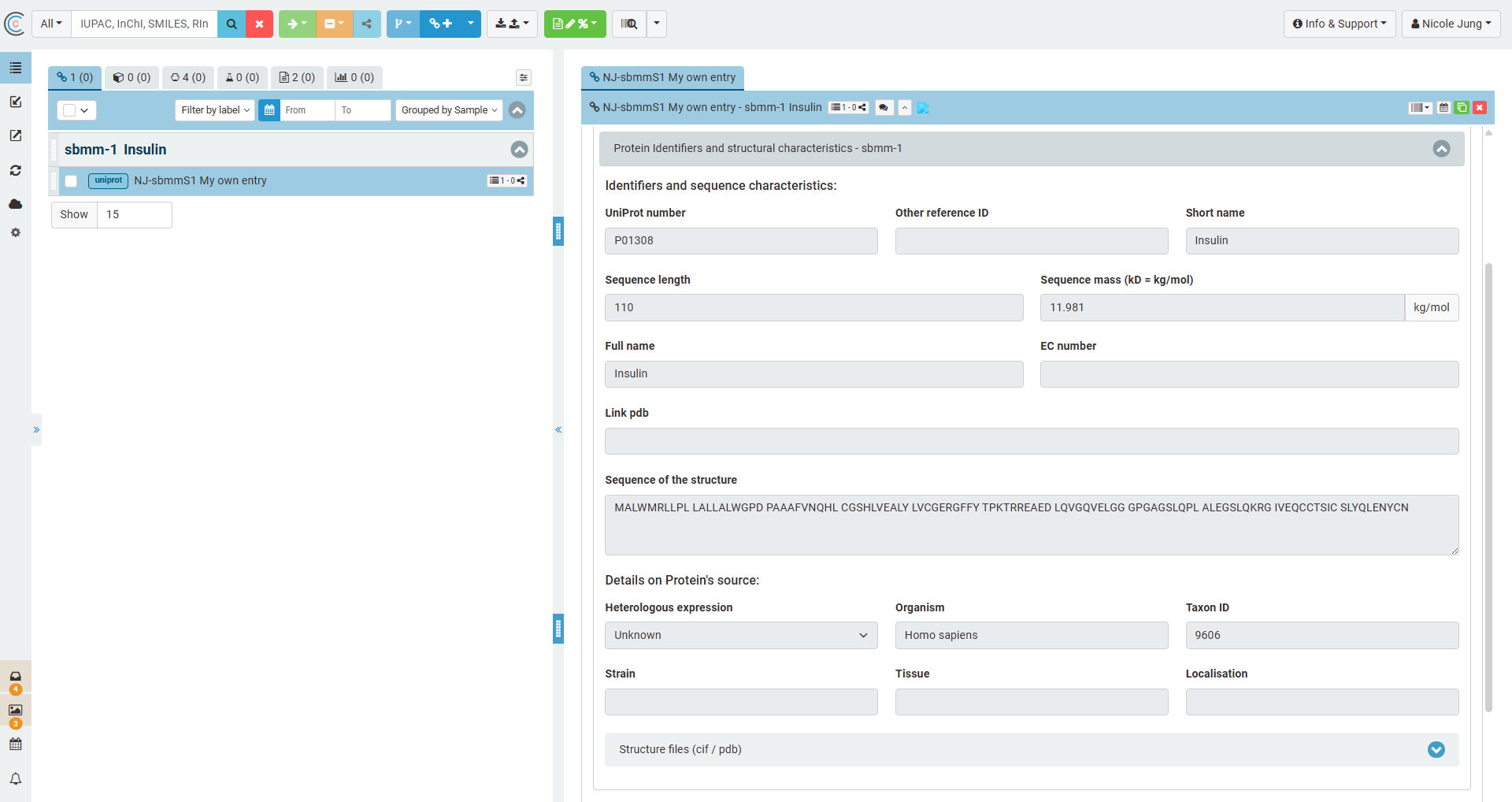
Task: Open the inbox icon in sidebar
Action: point(15,677)
